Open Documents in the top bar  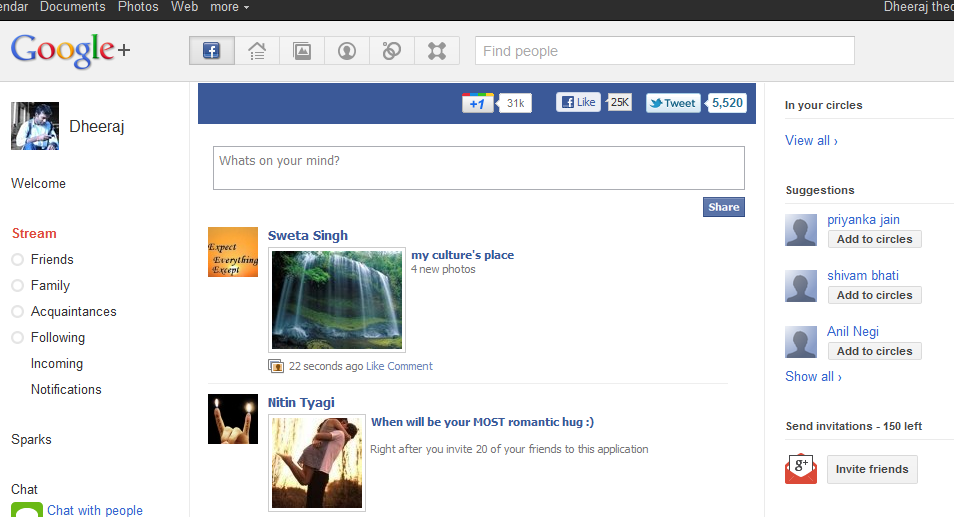pyautogui.click(x=72, y=7)
